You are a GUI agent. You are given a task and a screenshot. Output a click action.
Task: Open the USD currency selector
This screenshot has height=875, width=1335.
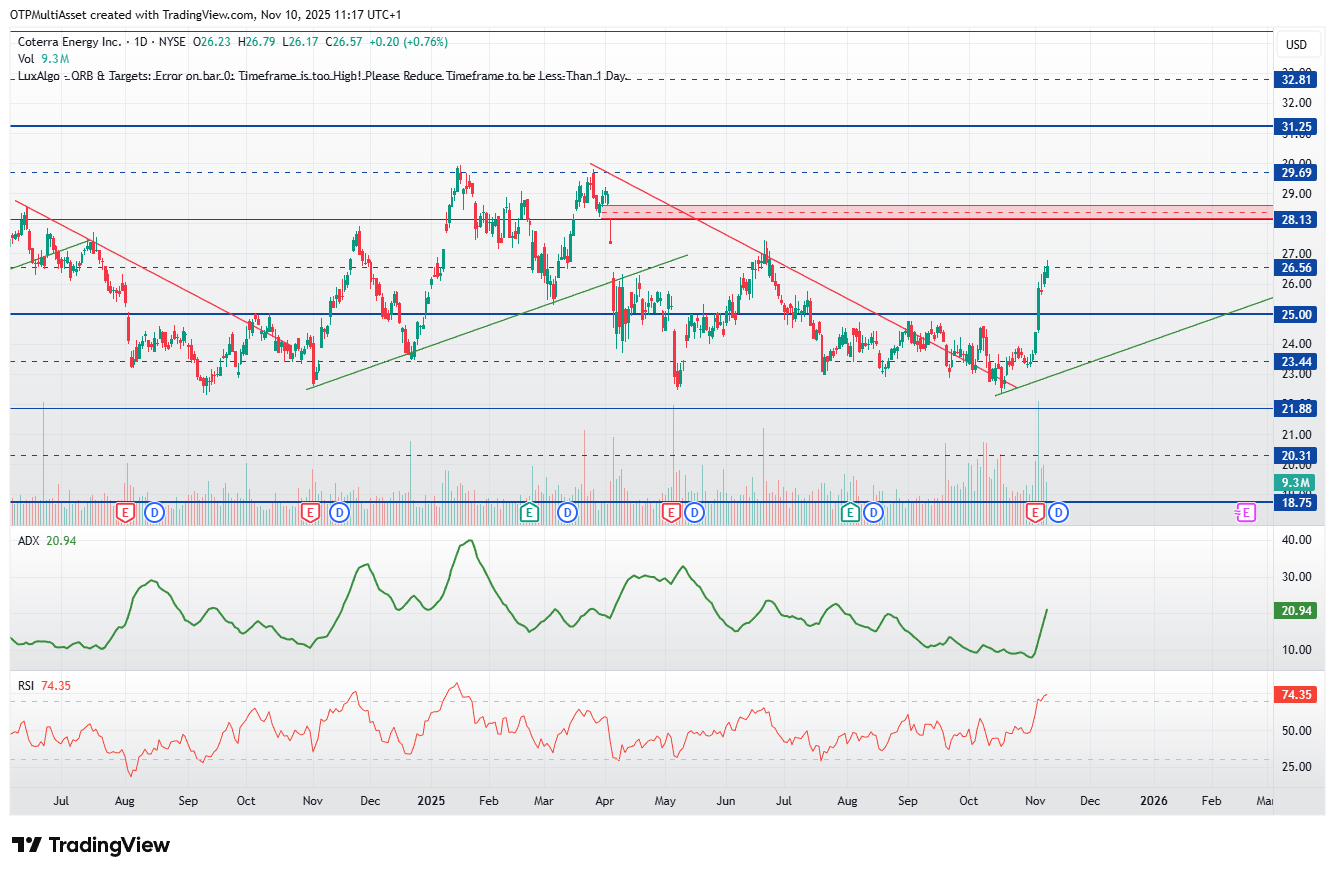click(1296, 44)
